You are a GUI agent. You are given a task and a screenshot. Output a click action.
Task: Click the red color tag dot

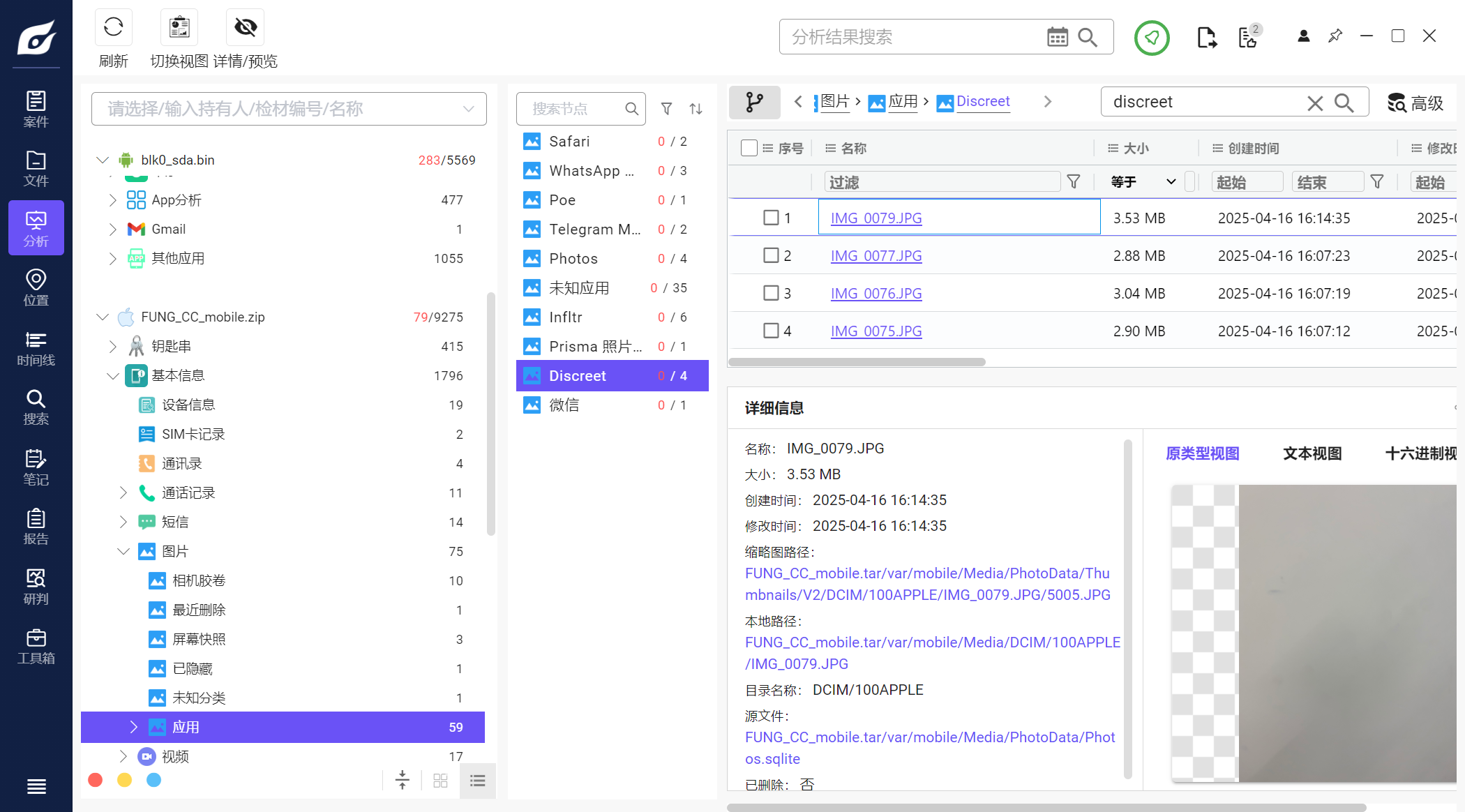96,780
